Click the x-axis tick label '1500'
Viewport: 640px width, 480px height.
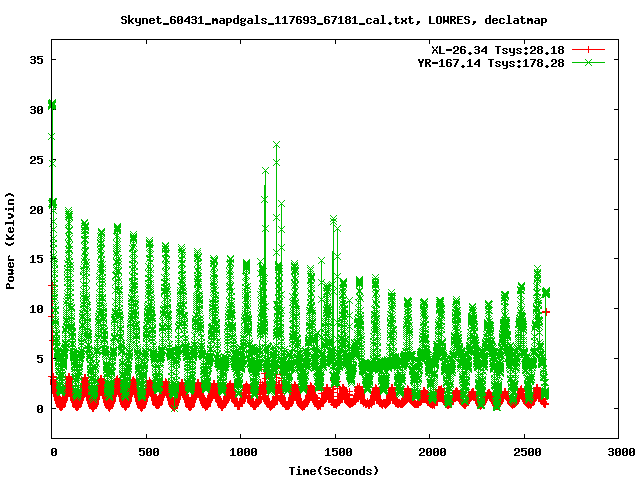(338, 452)
